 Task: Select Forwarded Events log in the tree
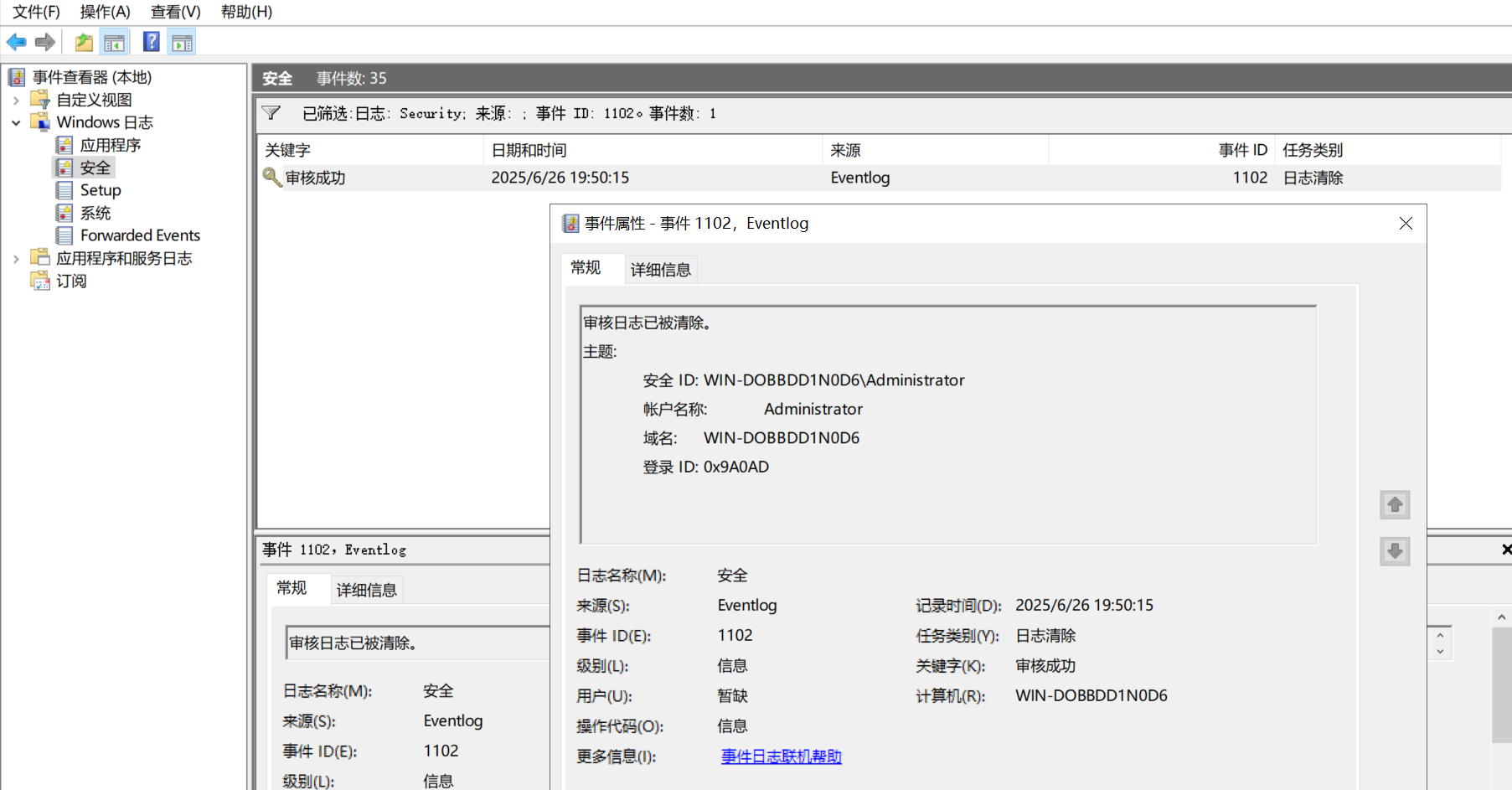(140, 235)
